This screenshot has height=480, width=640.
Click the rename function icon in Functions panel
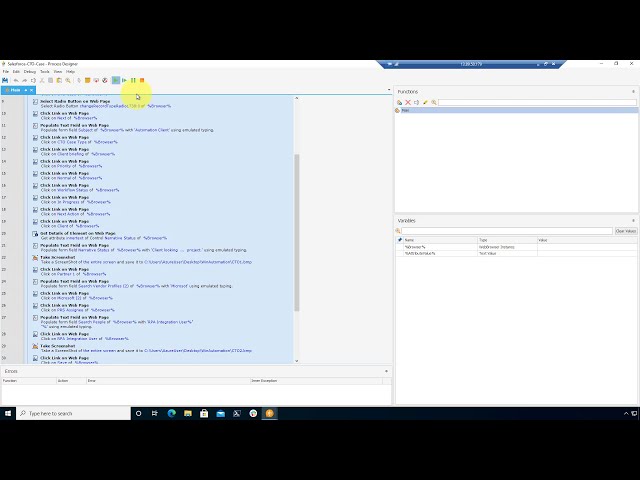coord(416,102)
